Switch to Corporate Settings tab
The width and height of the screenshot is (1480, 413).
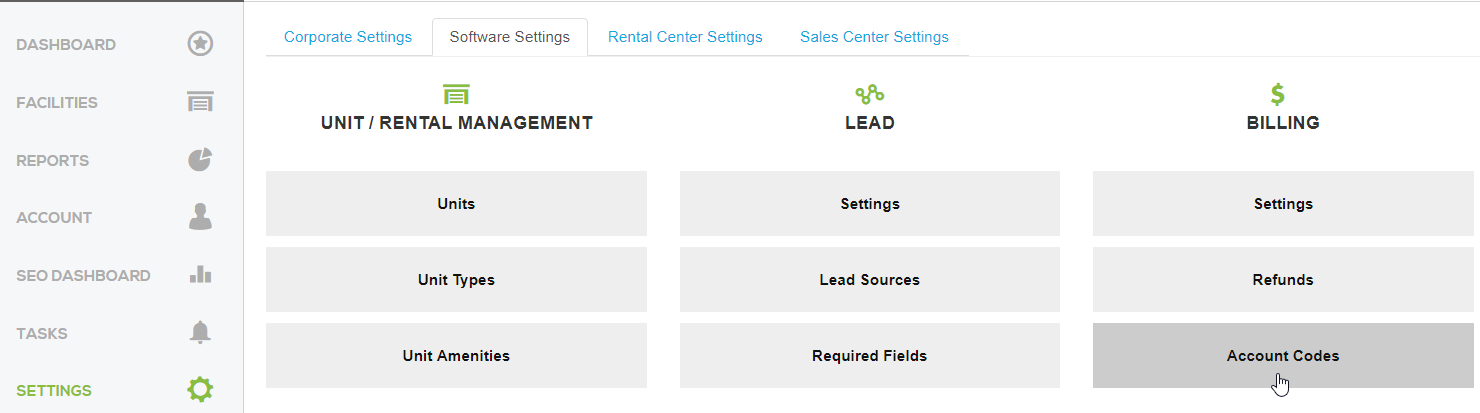point(348,37)
